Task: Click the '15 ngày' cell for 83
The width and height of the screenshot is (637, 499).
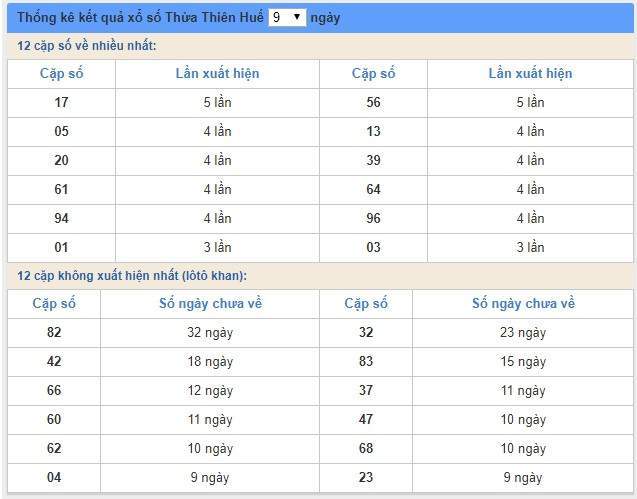Action: 523,362
